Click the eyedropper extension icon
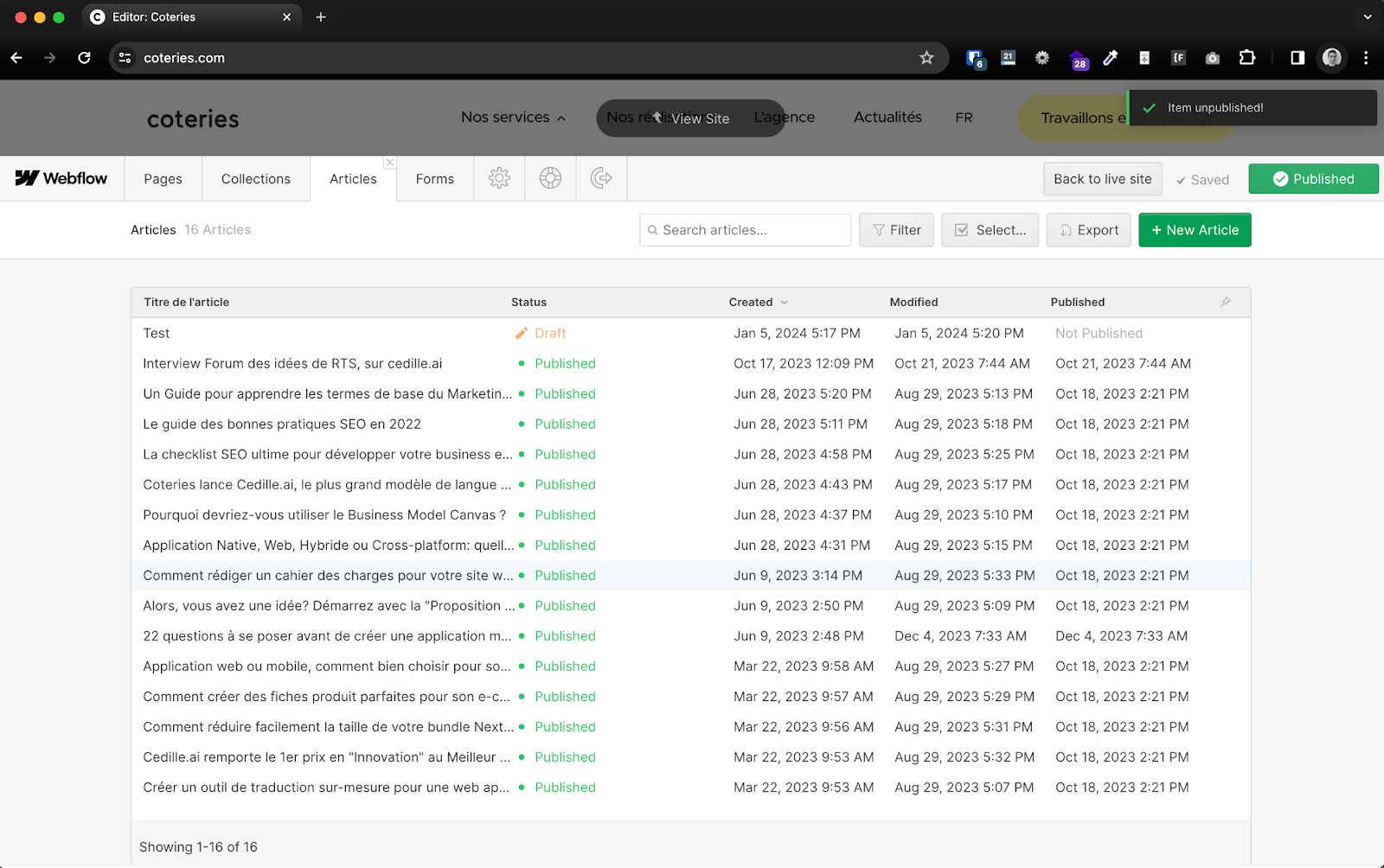The image size is (1384, 868). click(1111, 58)
